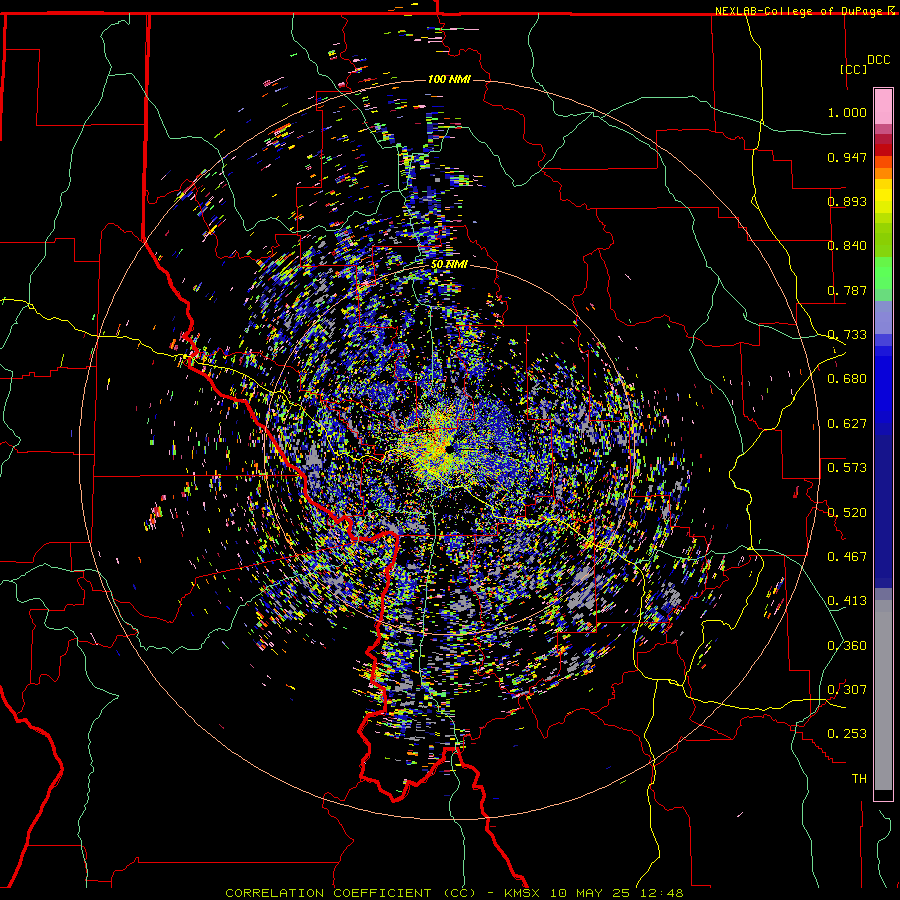900x900 pixels.
Task: Pick the bright green segment of the color scale
Action: click(x=883, y=272)
